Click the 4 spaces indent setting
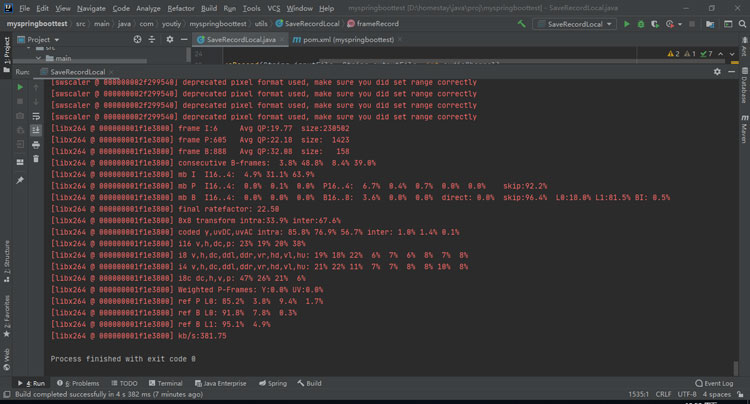Image resolution: width=750 pixels, height=404 pixels. [x=717, y=394]
